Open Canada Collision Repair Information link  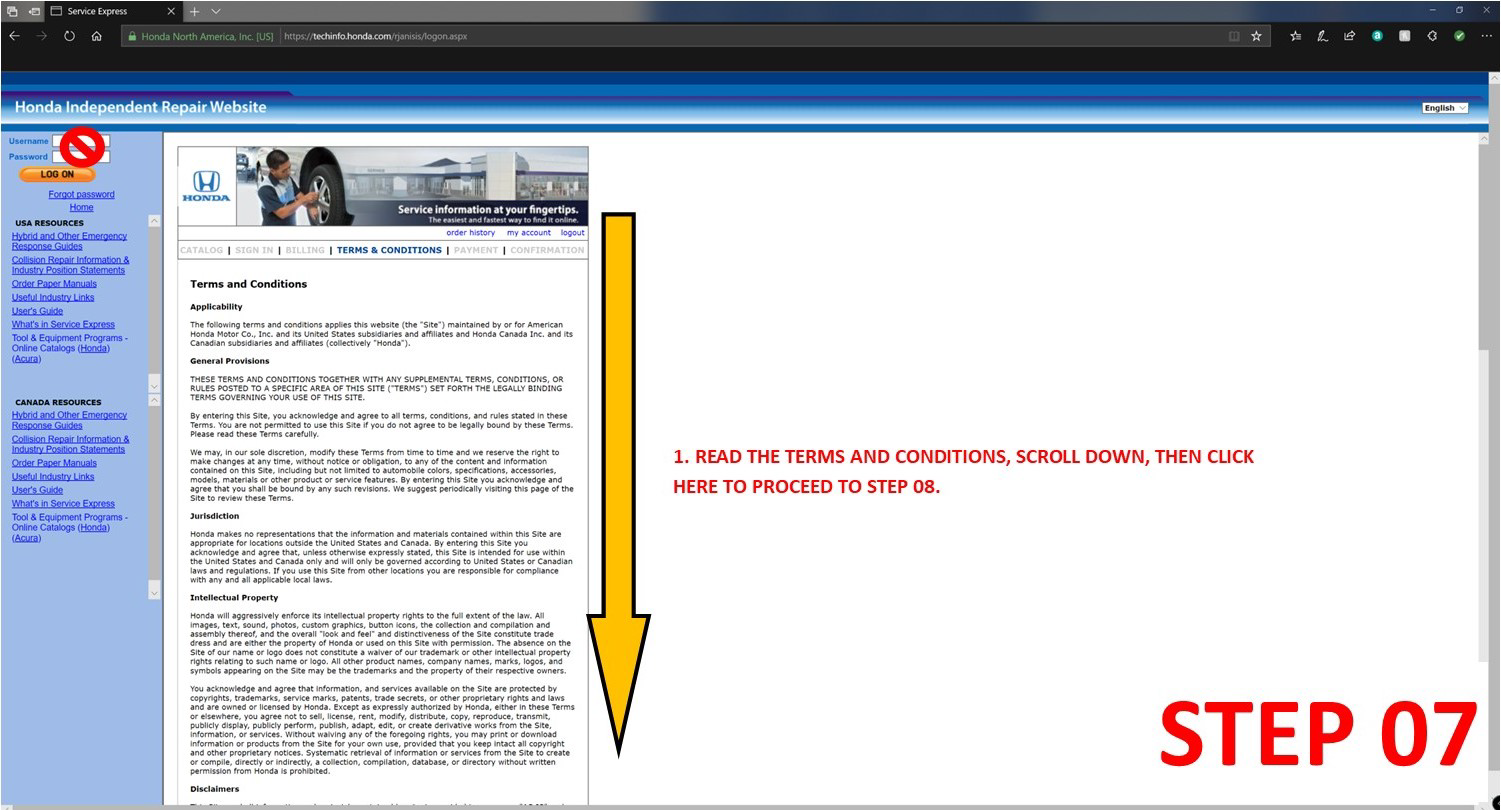(x=70, y=444)
